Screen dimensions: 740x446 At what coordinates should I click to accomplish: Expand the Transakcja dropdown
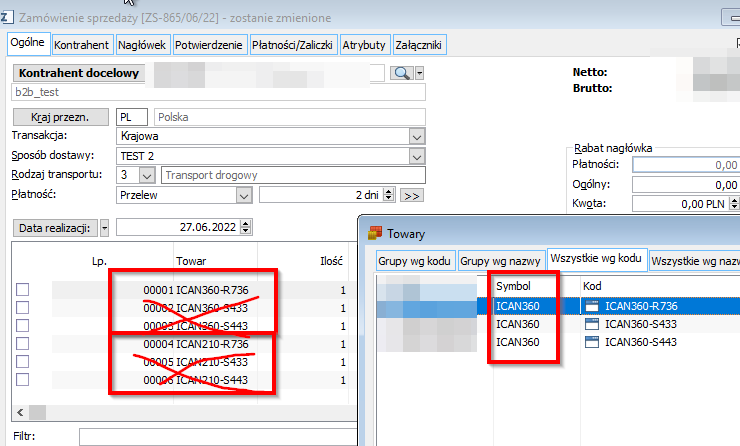417,136
